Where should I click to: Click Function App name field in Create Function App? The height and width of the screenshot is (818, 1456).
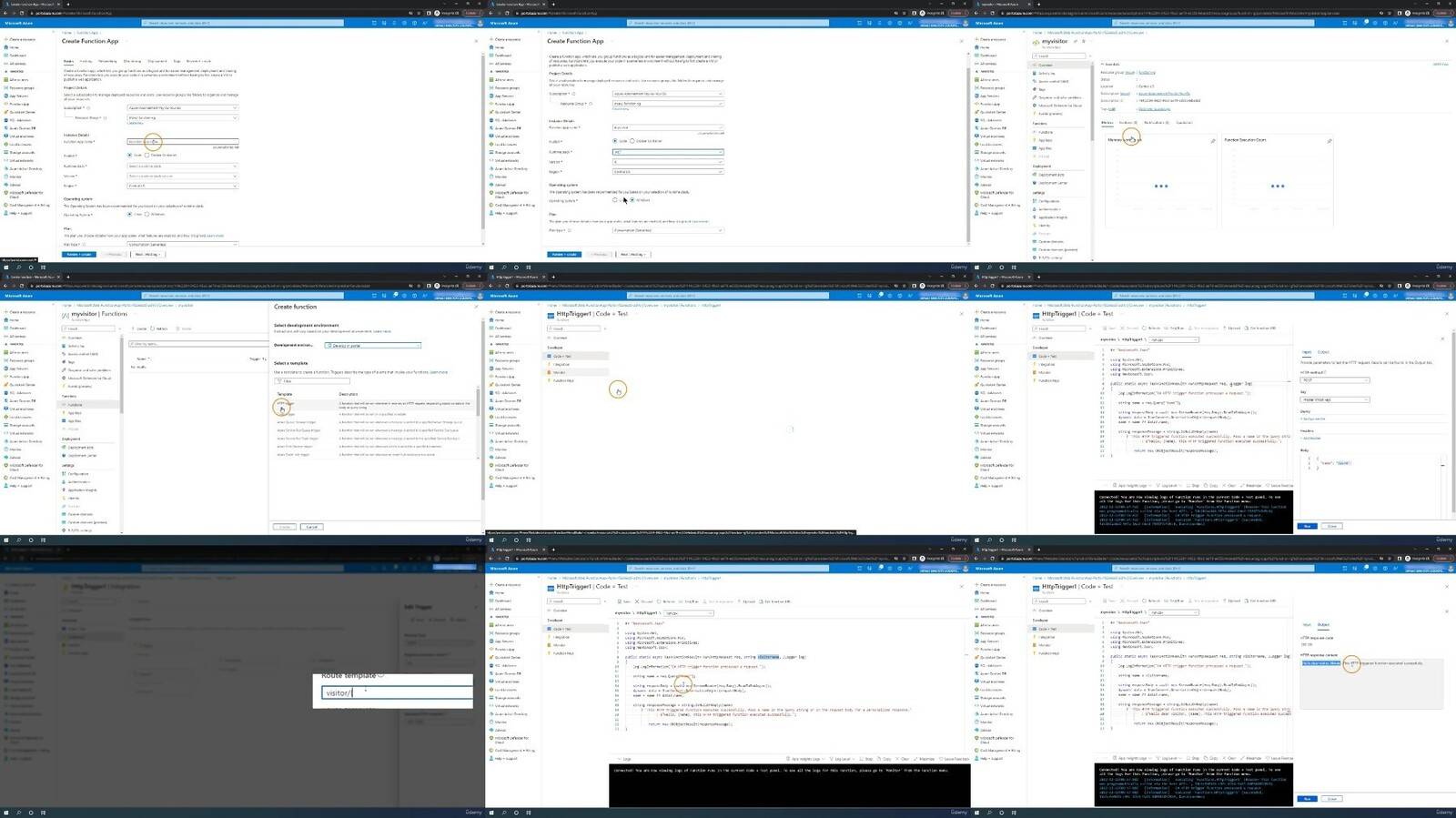tap(183, 141)
